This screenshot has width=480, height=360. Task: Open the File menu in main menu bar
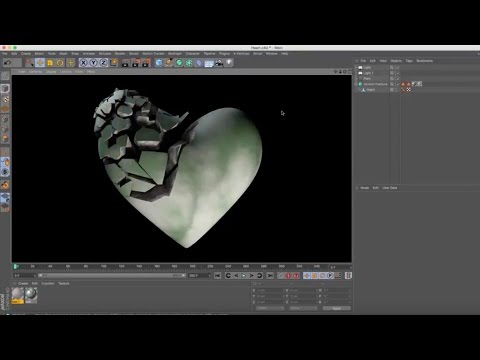[x=5, y=54]
